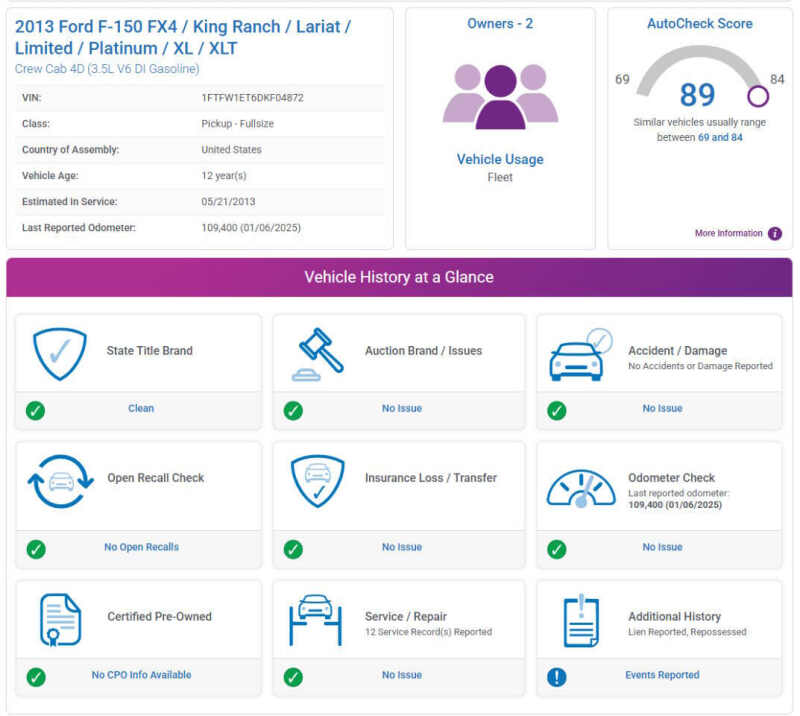
Task: Click the Owners people group icon
Action: click(500, 95)
